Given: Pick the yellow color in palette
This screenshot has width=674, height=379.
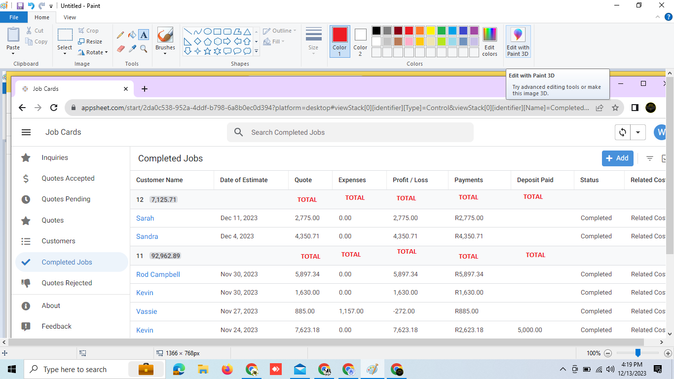Looking at the screenshot, I should [x=431, y=31].
